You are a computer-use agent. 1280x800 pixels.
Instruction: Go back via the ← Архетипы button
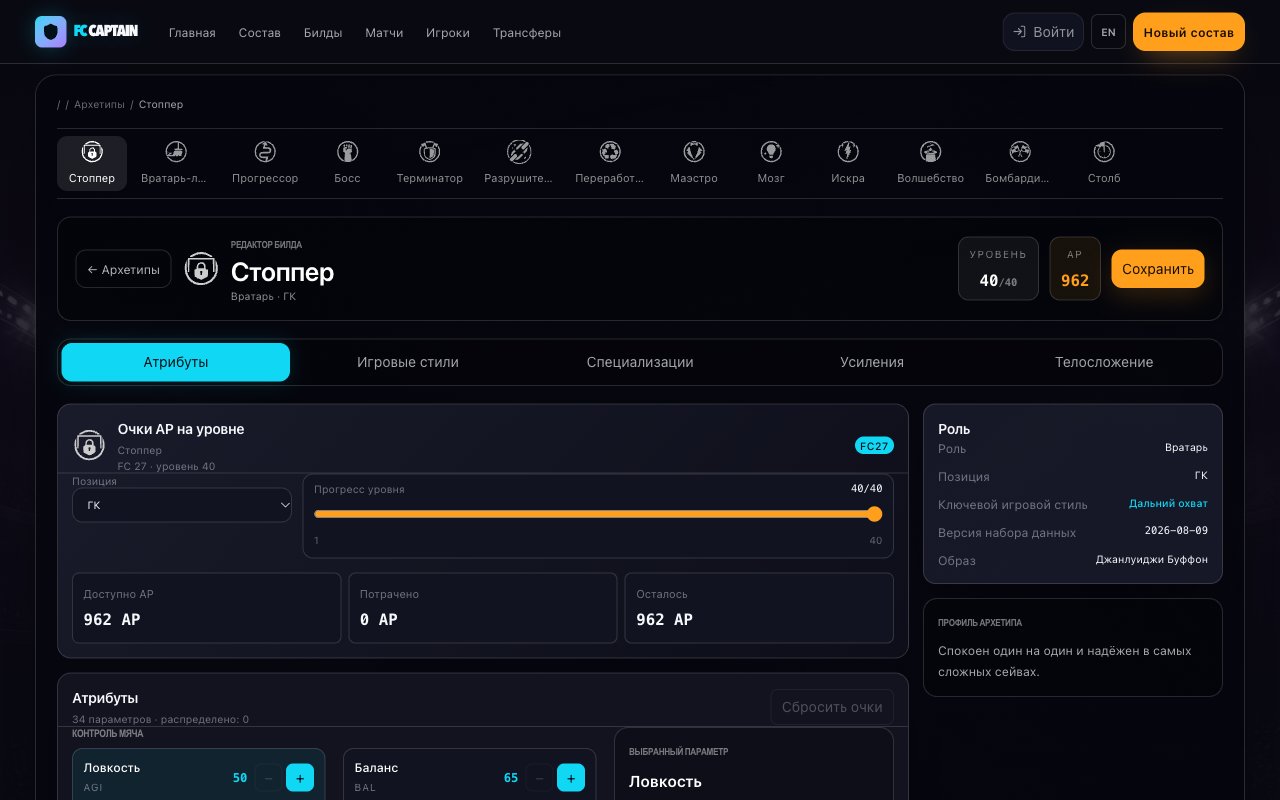point(124,269)
